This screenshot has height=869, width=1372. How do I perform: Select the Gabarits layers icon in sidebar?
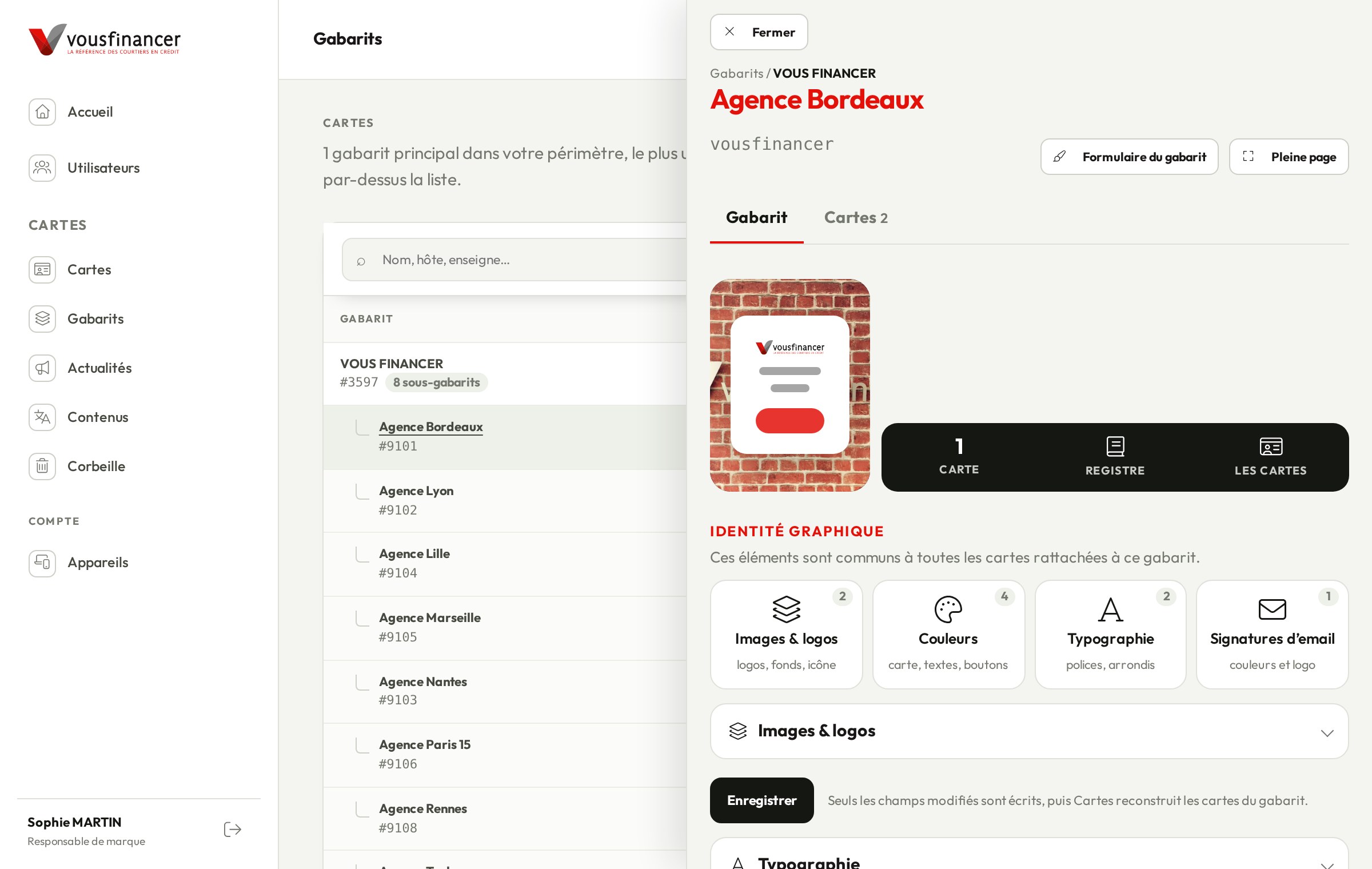[42, 318]
